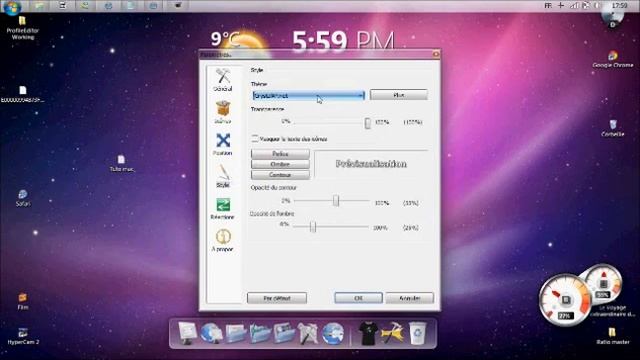Click the Annuler button

[x=409, y=298]
